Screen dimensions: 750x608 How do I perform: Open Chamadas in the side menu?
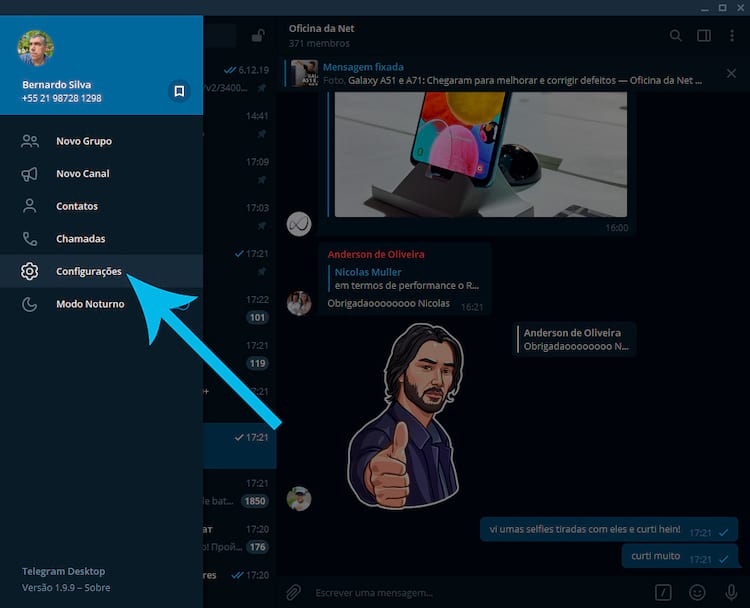pos(81,239)
